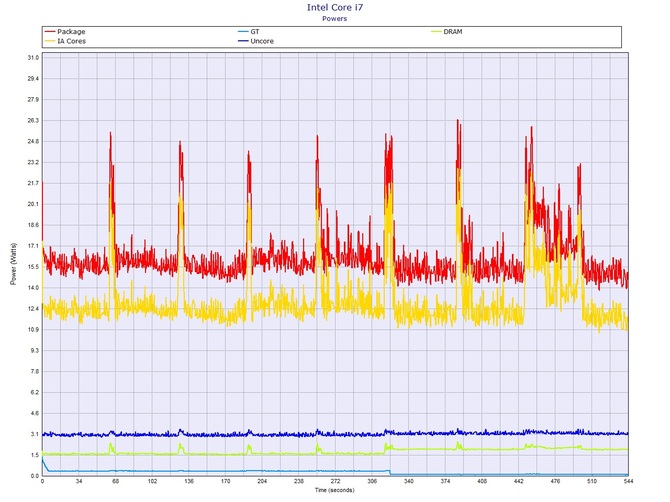The height and width of the screenshot is (502, 670).
Task: Click the 544 x-axis tick label
Action: point(629,481)
